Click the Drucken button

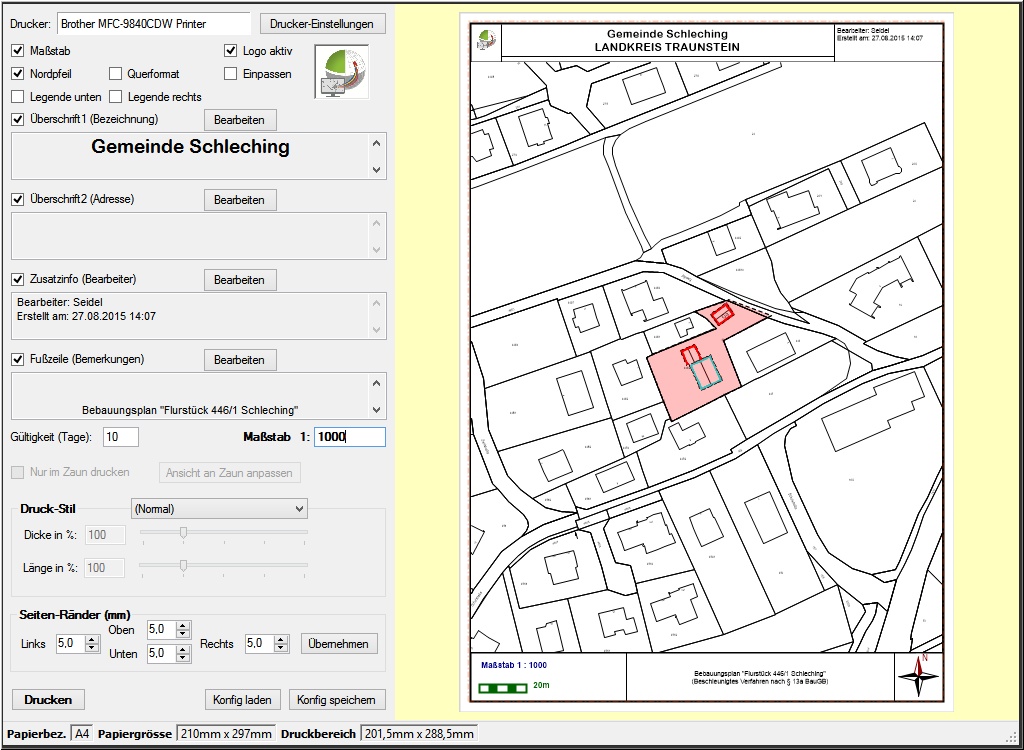(x=48, y=700)
